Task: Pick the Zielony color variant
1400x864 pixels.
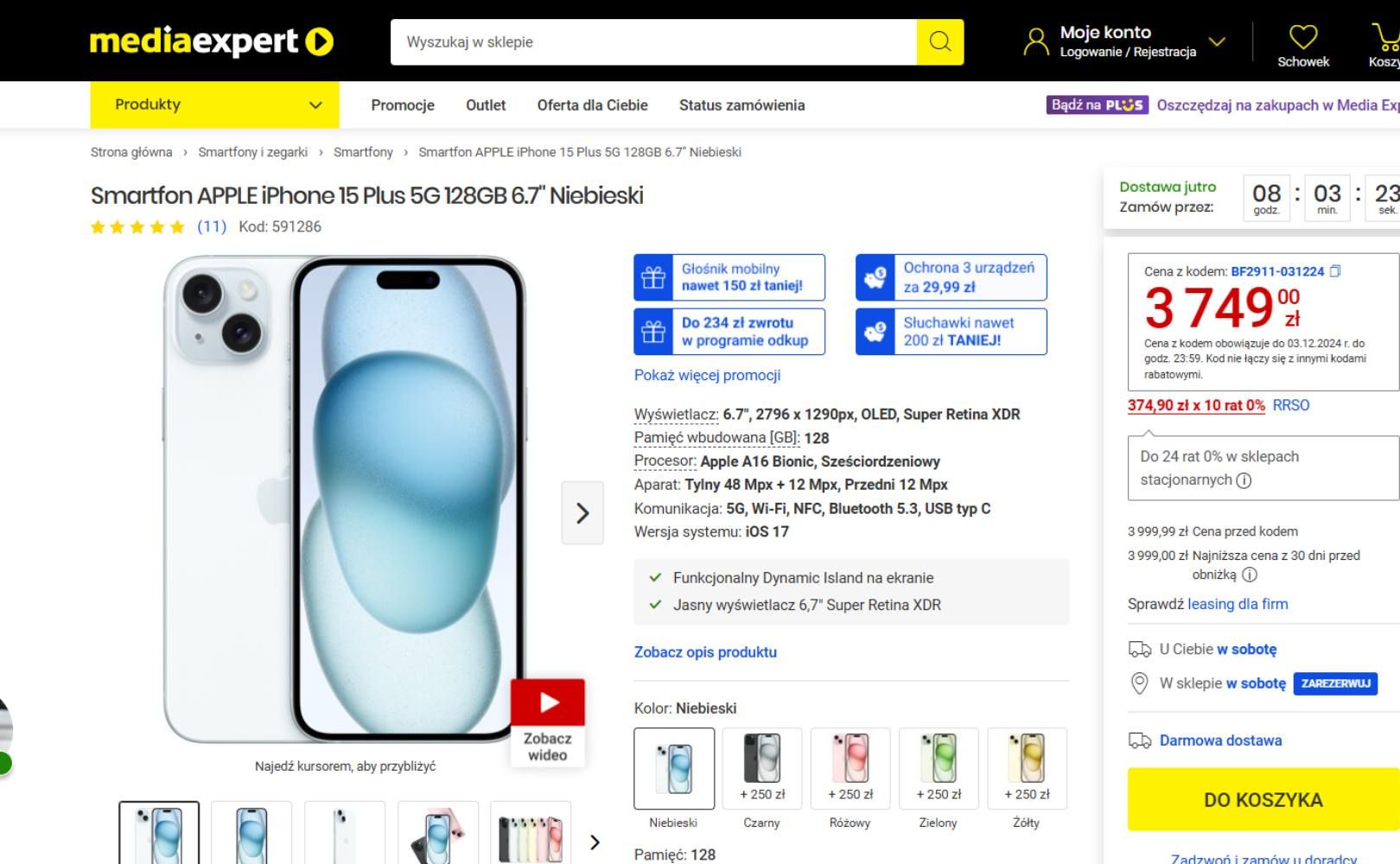Action: coord(939,769)
